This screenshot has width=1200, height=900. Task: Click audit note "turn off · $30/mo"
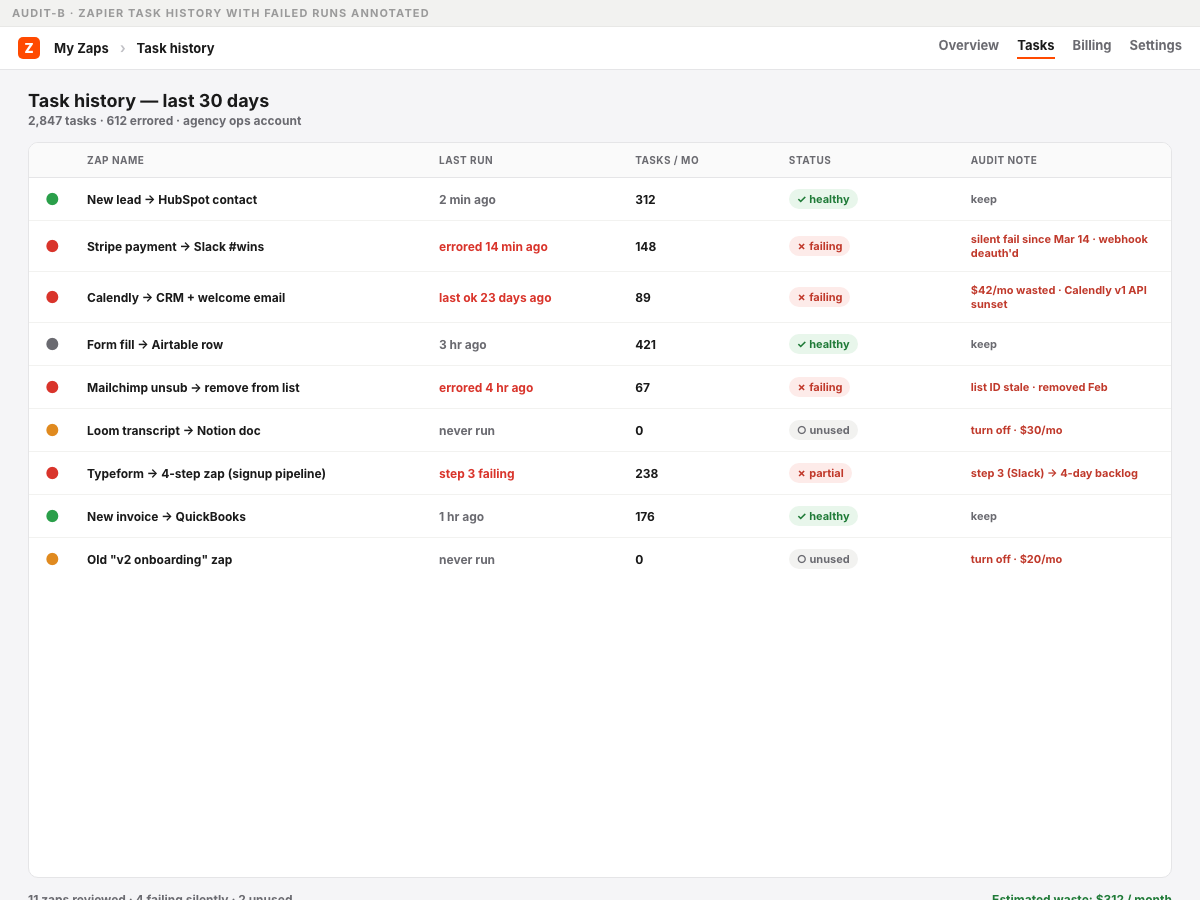coord(1016,430)
